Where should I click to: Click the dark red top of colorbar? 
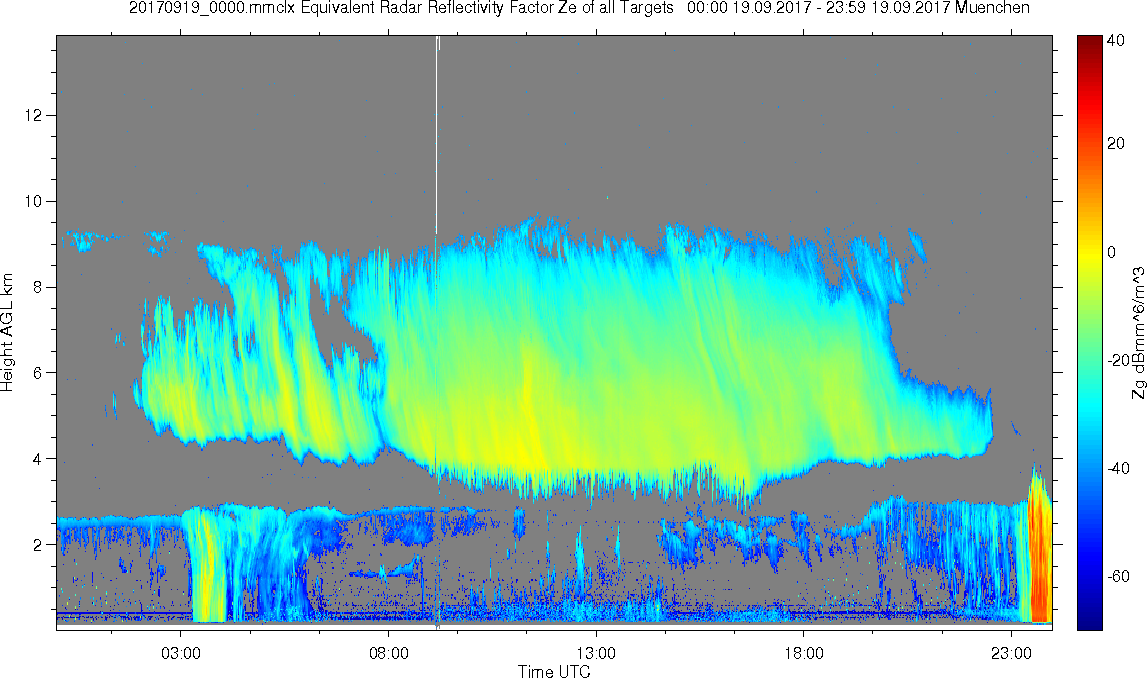coord(1089,42)
